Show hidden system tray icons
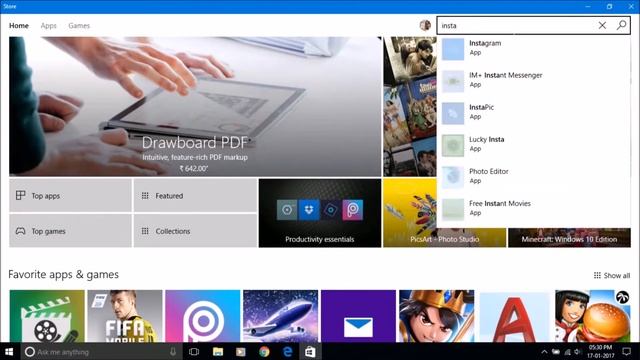The width and height of the screenshot is (640, 360). pos(544,351)
